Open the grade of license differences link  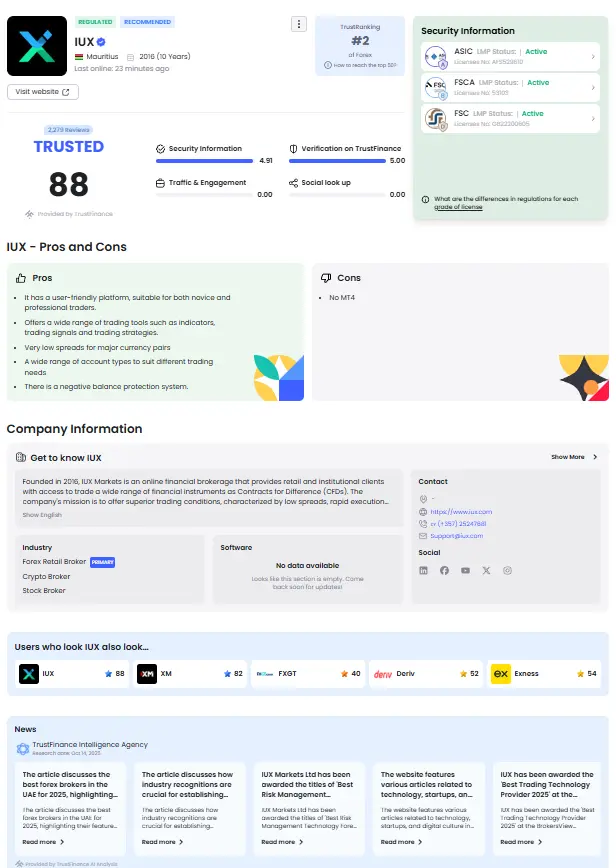click(458, 207)
